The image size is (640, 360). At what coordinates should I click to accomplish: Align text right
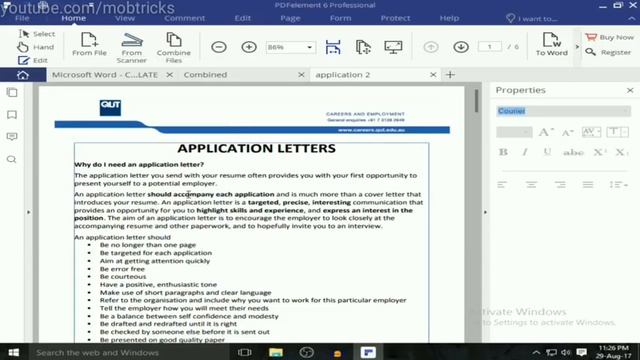tap(560, 185)
